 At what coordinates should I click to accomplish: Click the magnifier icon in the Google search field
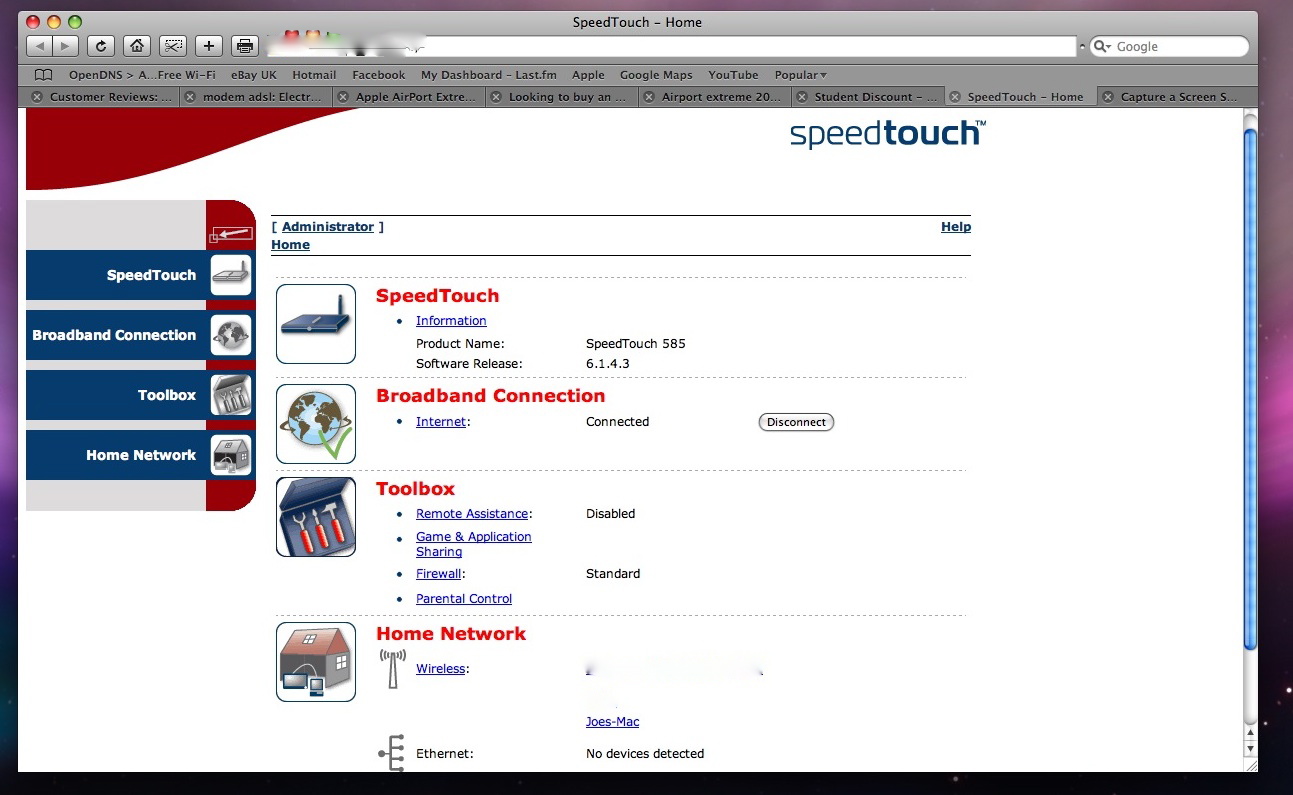(1102, 47)
